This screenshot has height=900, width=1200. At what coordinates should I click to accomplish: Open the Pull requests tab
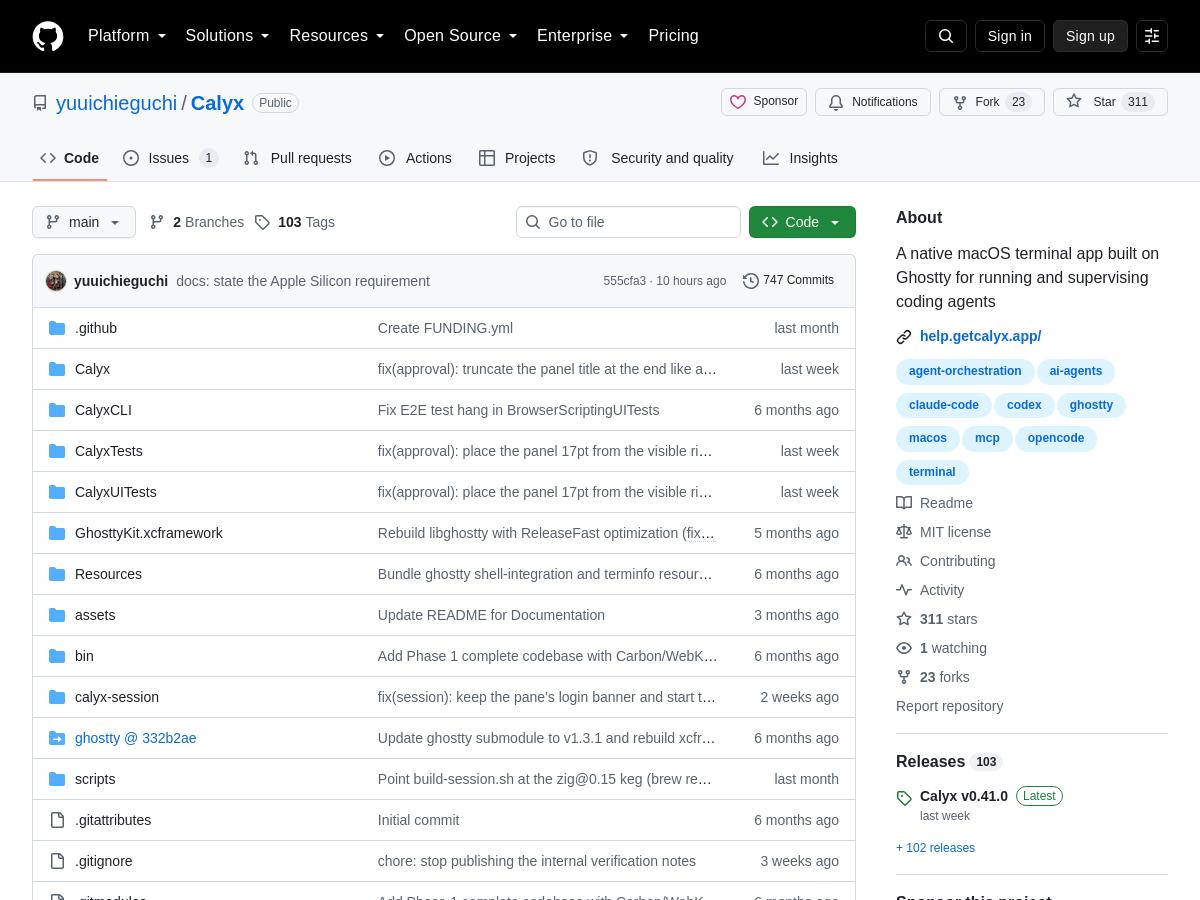click(297, 158)
